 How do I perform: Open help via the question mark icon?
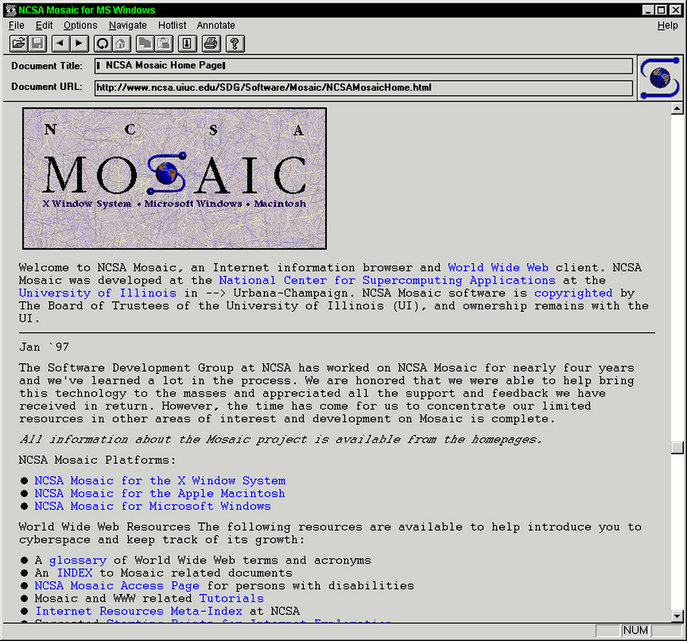pos(235,43)
